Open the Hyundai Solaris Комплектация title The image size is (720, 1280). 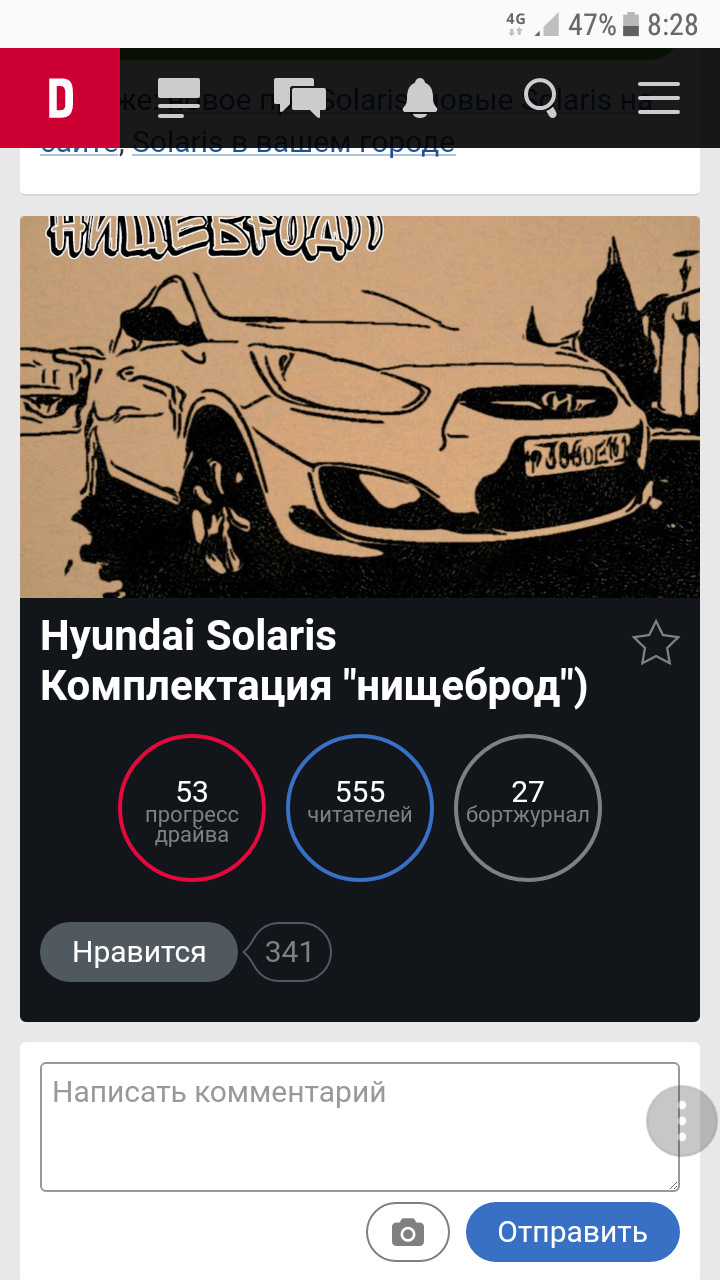point(314,661)
